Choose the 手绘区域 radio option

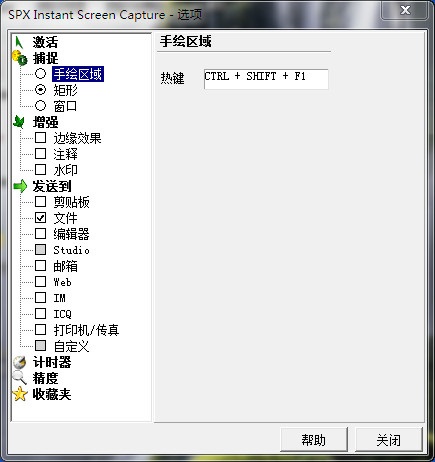tap(40, 74)
